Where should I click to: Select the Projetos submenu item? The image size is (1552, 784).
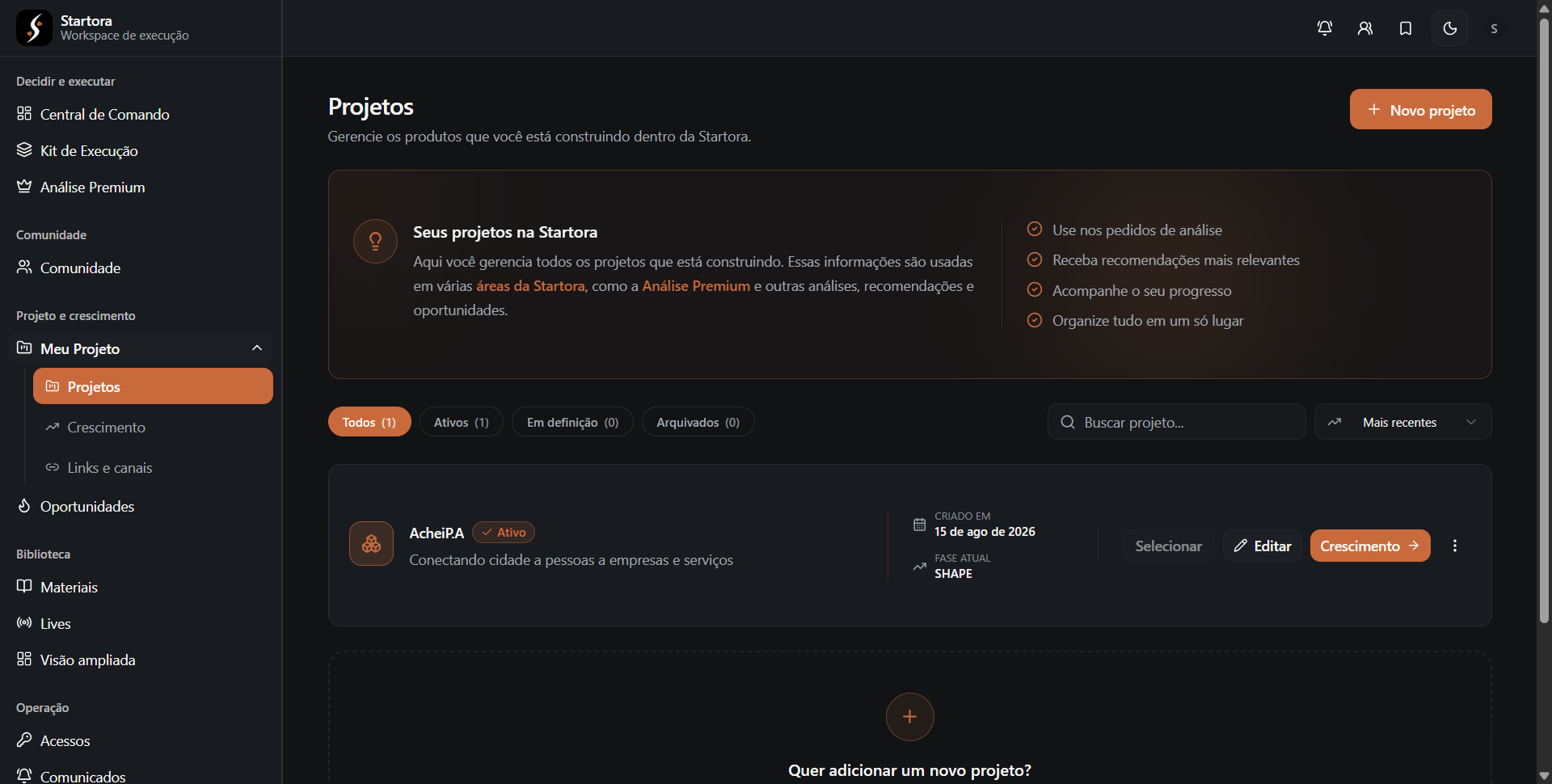pyautogui.click(x=153, y=386)
